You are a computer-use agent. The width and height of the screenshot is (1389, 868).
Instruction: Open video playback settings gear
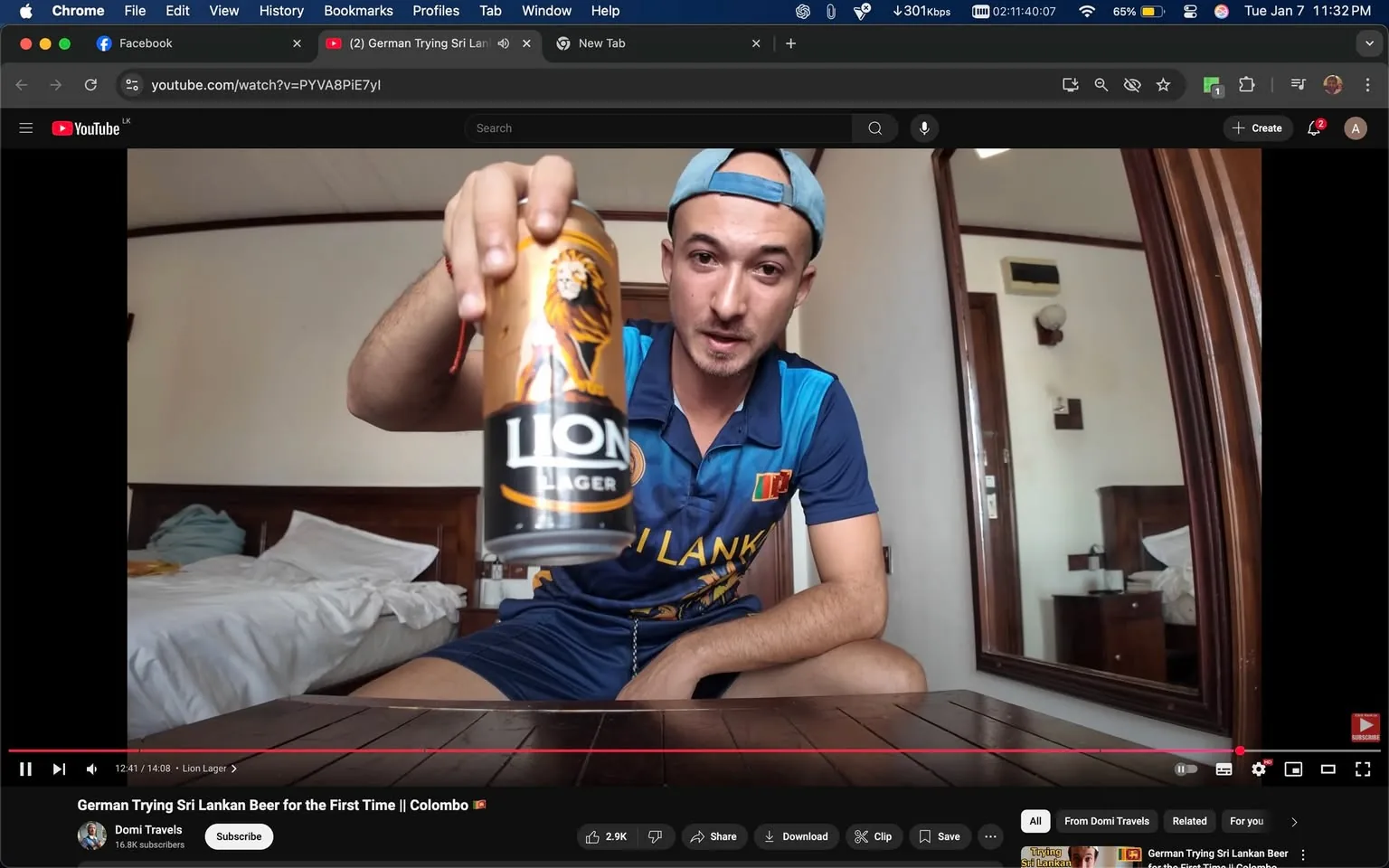(x=1258, y=769)
